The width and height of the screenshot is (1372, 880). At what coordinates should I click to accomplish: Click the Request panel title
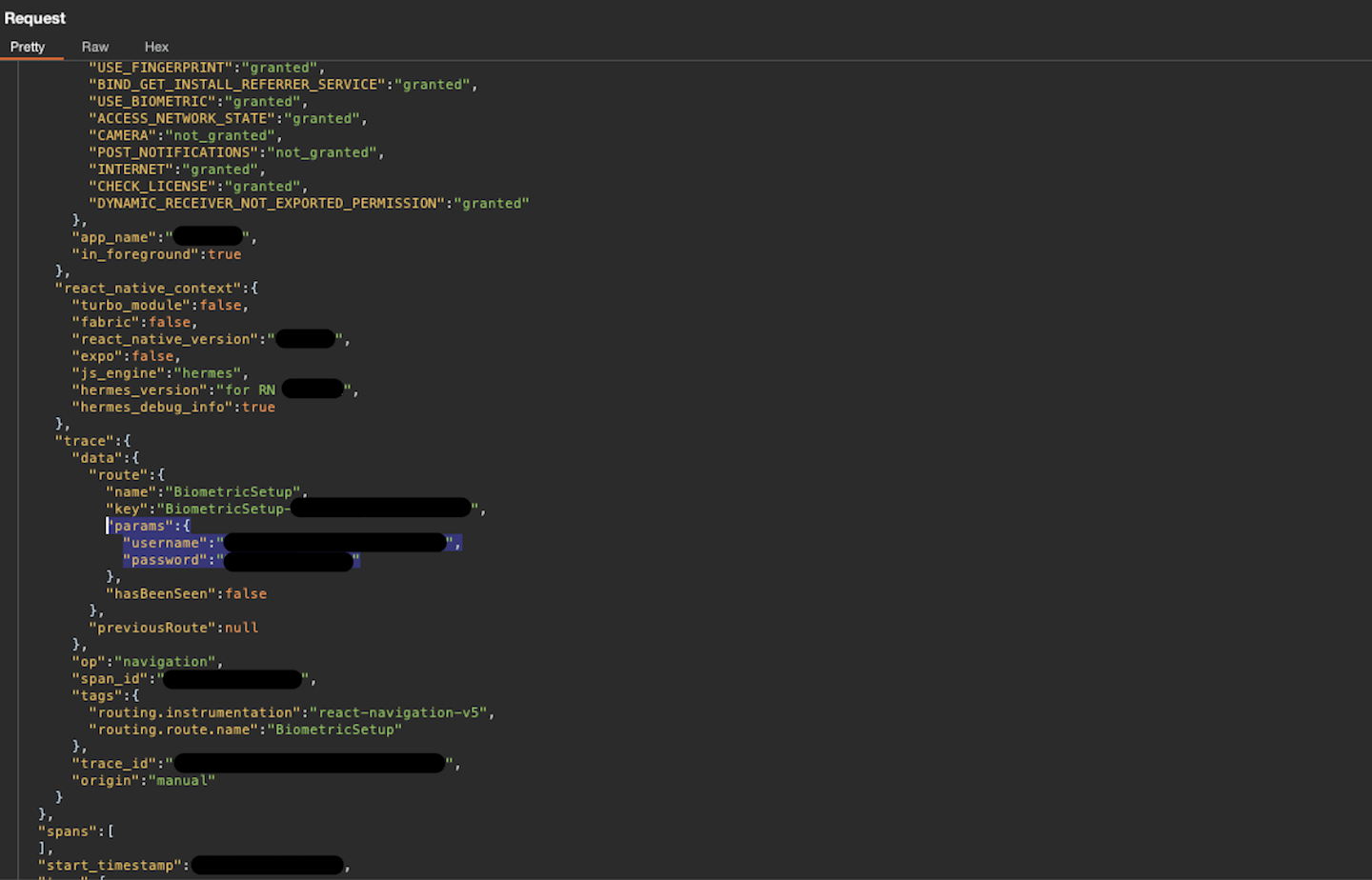[x=35, y=17]
